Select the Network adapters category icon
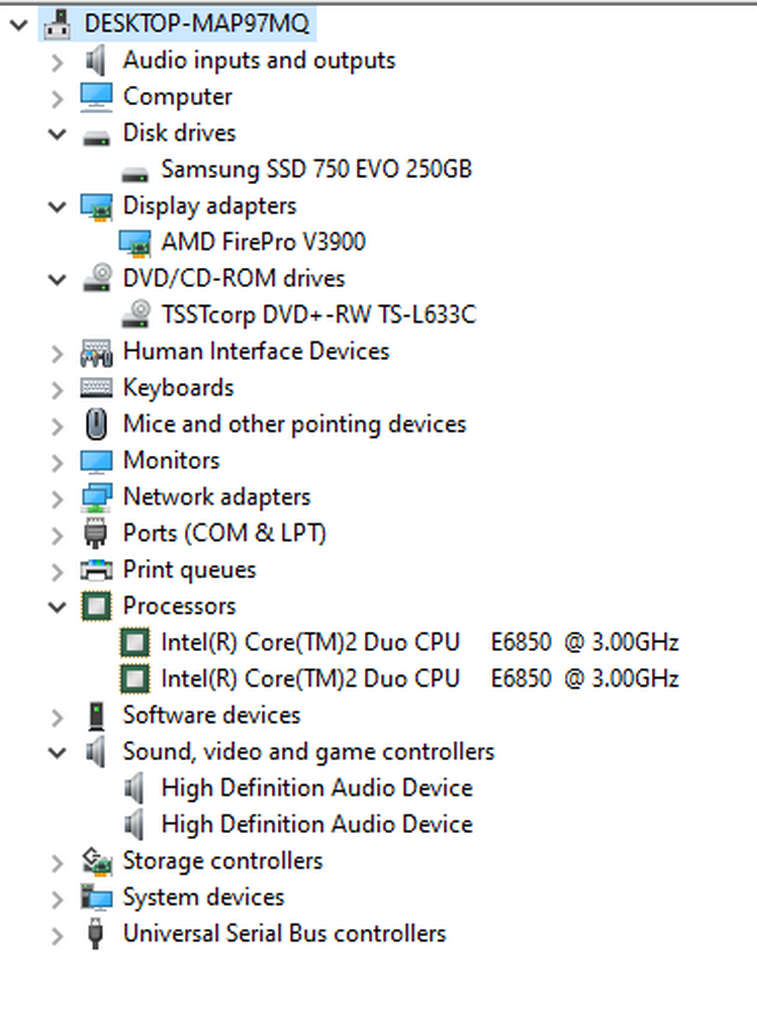This screenshot has height=1024, width=757. tap(97, 496)
